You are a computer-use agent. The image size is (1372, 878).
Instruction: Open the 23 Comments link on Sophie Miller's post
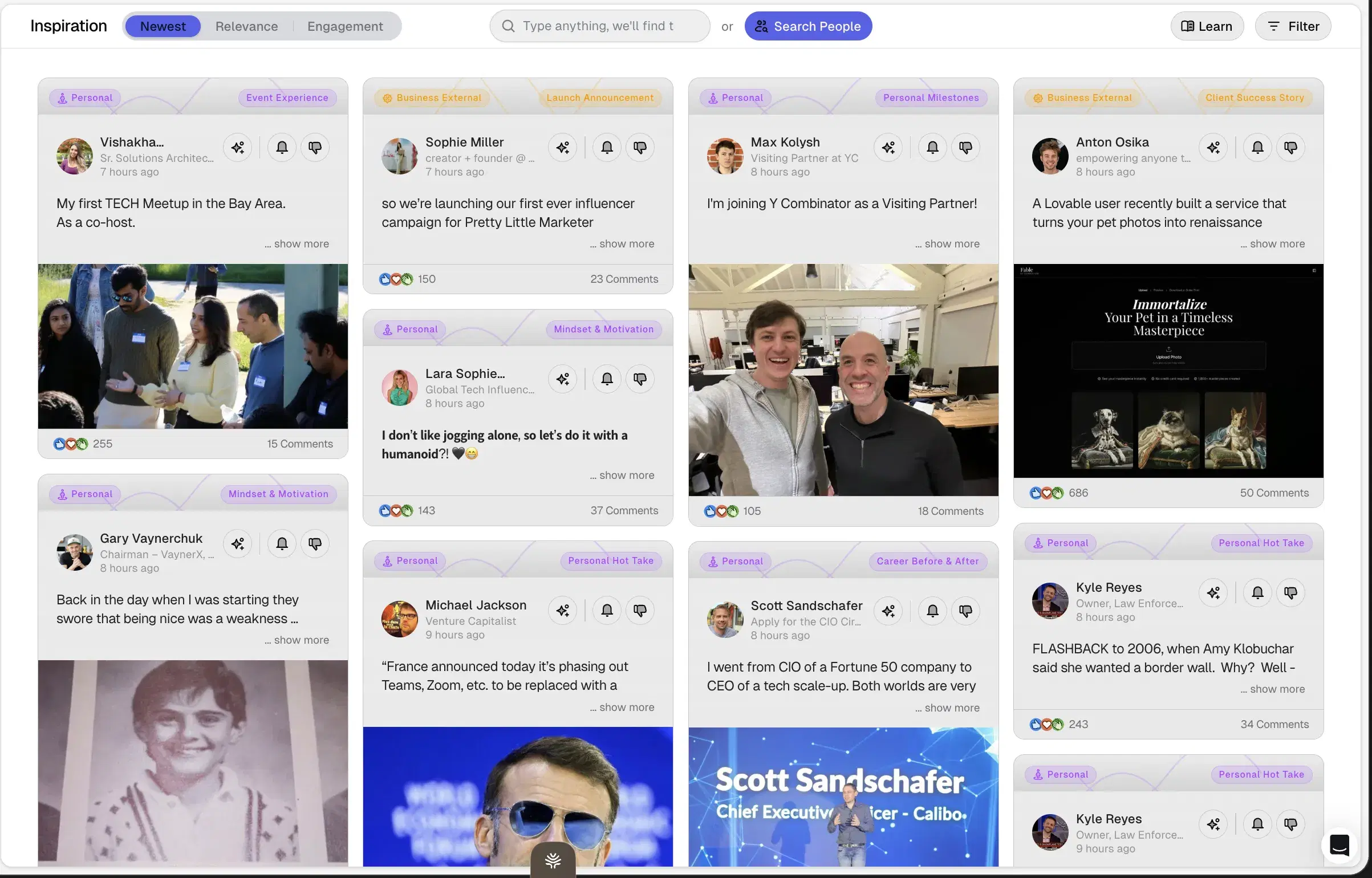(624, 279)
